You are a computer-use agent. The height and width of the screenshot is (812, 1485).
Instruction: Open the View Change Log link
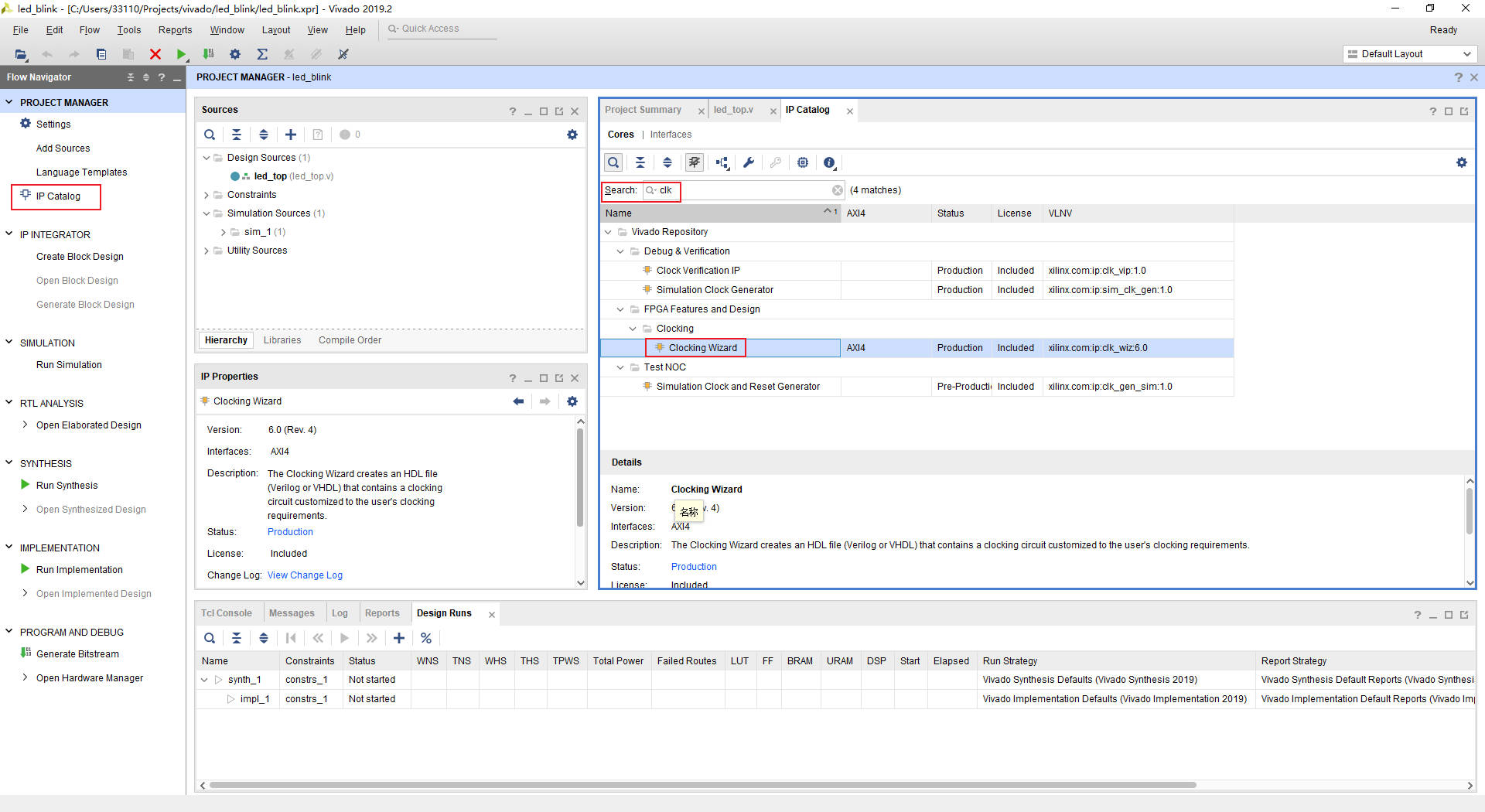pyautogui.click(x=305, y=575)
